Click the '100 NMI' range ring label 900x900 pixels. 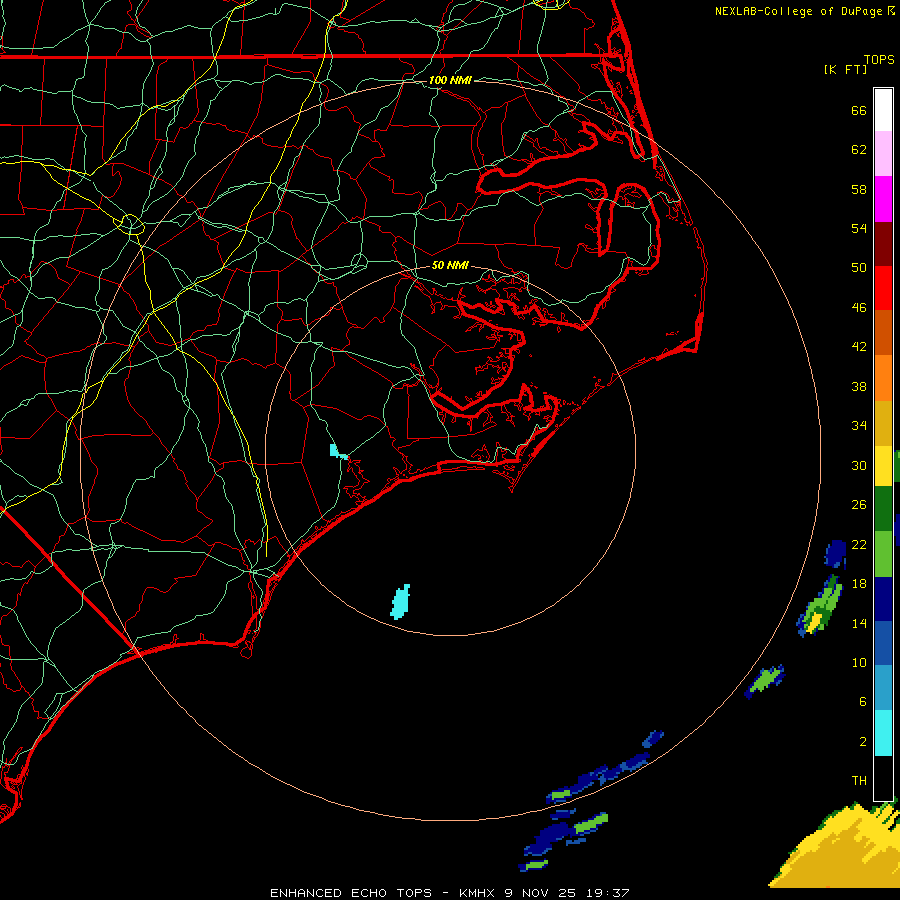click(450, 80)
